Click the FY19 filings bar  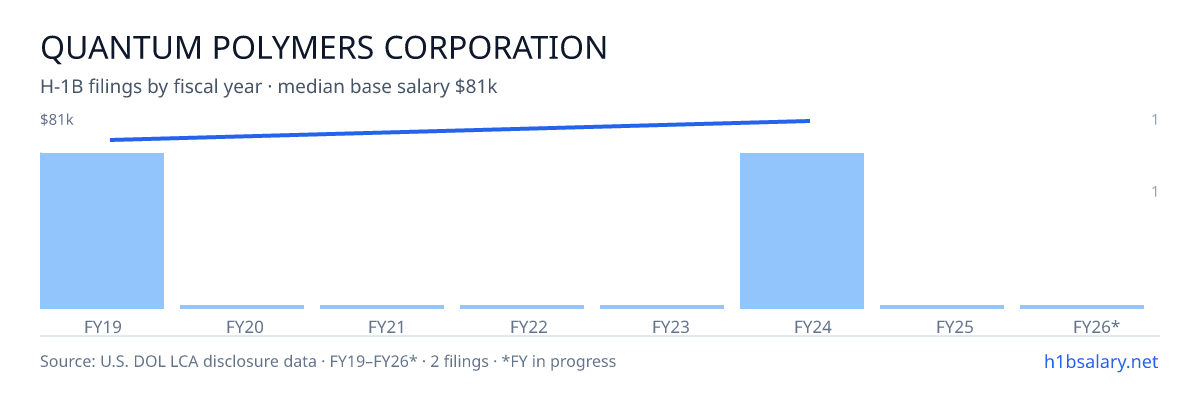coord(102,231)
